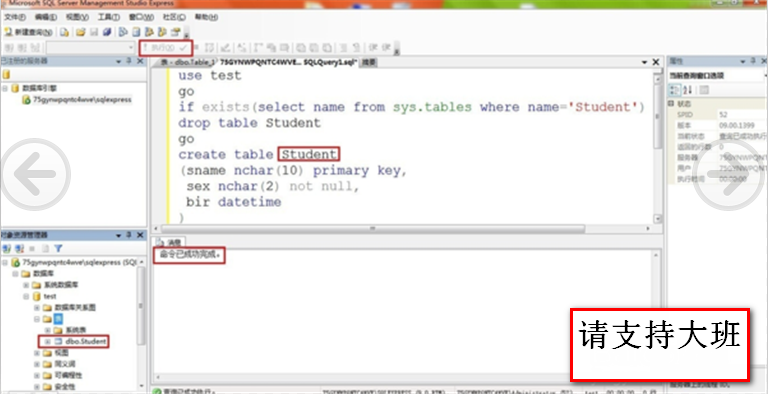This screenshot has height=394, width=768.
Task: Click the New Query (新建查询) button
Action: pyautogui.click(x=28, y=32)
